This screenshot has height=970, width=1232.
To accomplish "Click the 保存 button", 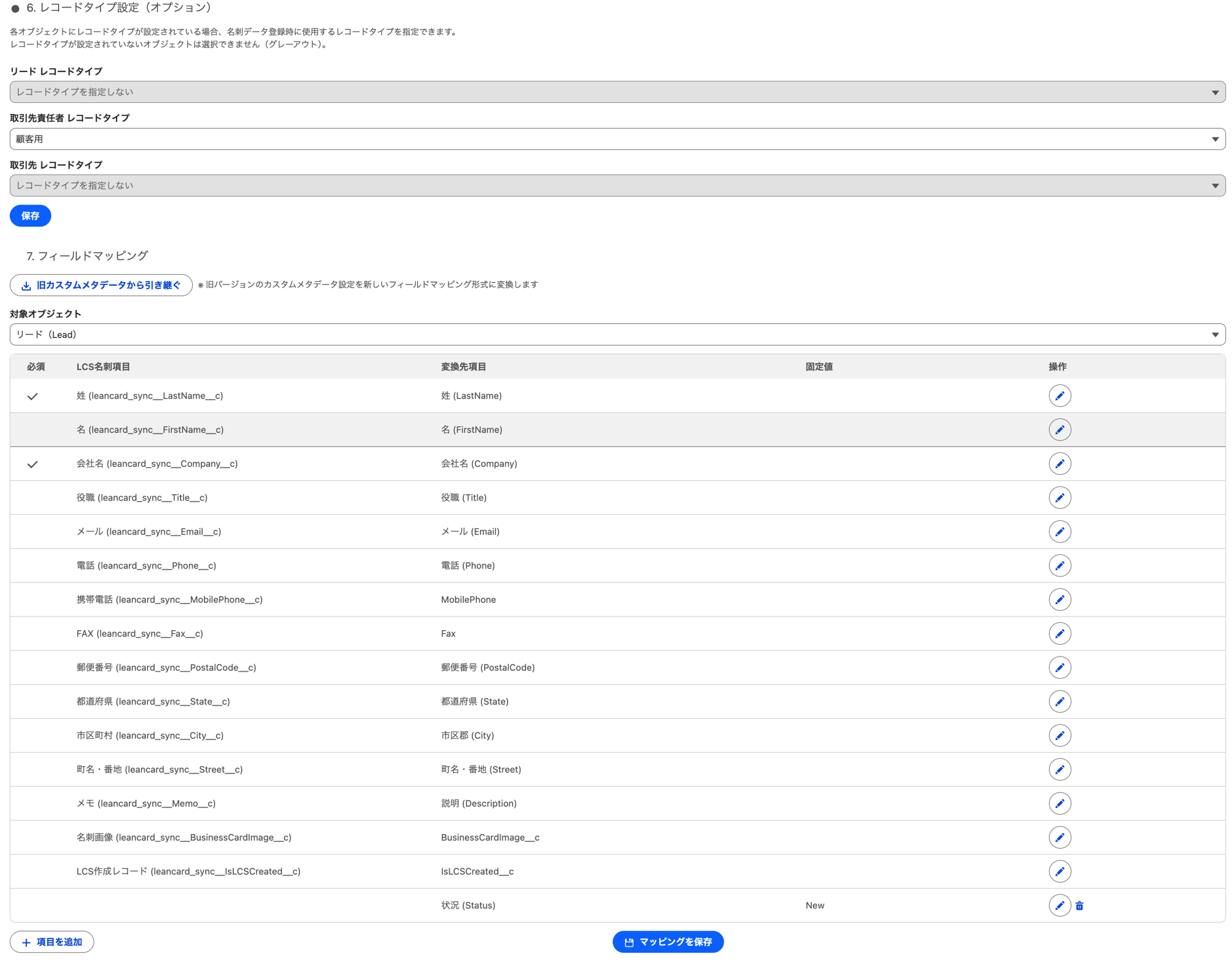I will coord(30,216).
